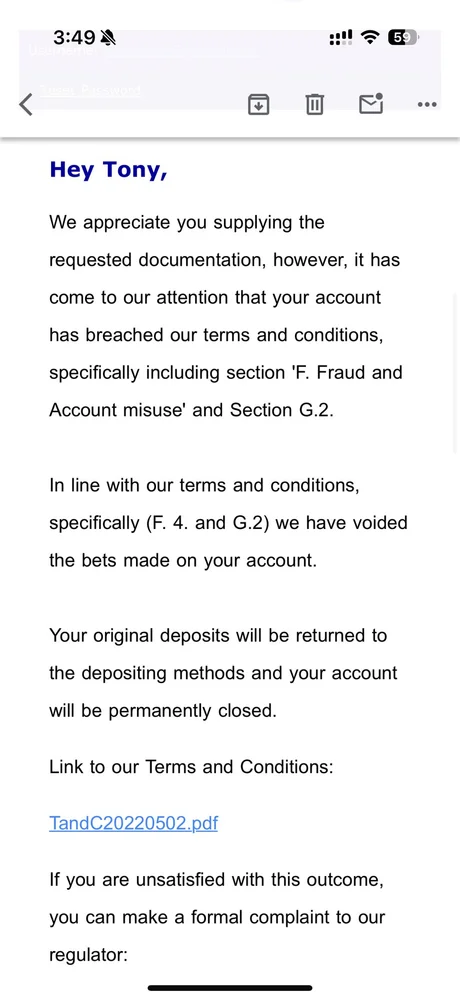Tap the 'Hey Tony,' greeting heading
The width and height of the screenshot is (460, 1000).
(108, 170)
